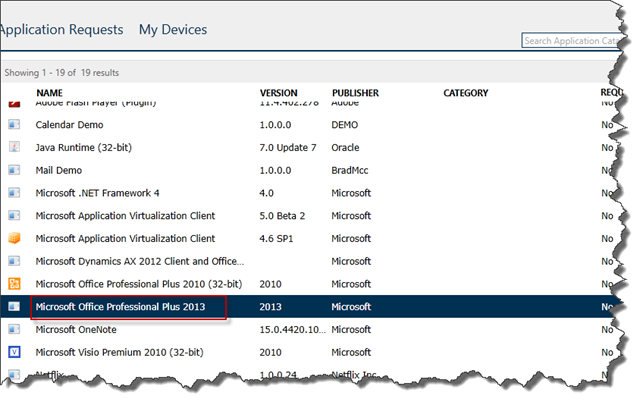Screen dimensions: 643x405
Task: Click icon for App Virtualization Client 5.0 Beta 2
Action: coord(14,215)
